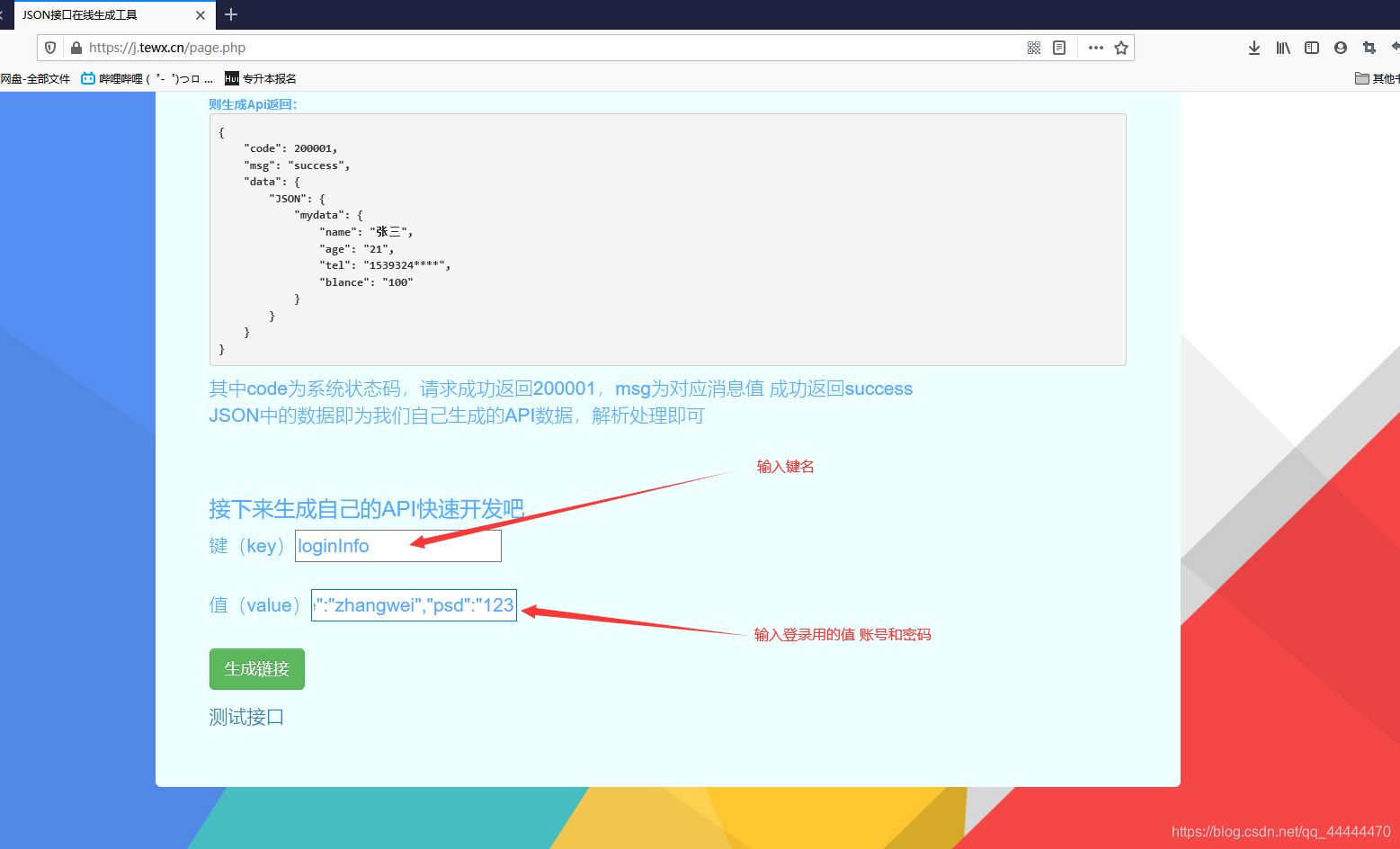Bookmark this page with the star icon
Viewport: 1400px width, 849px height.
[1121, 48]
